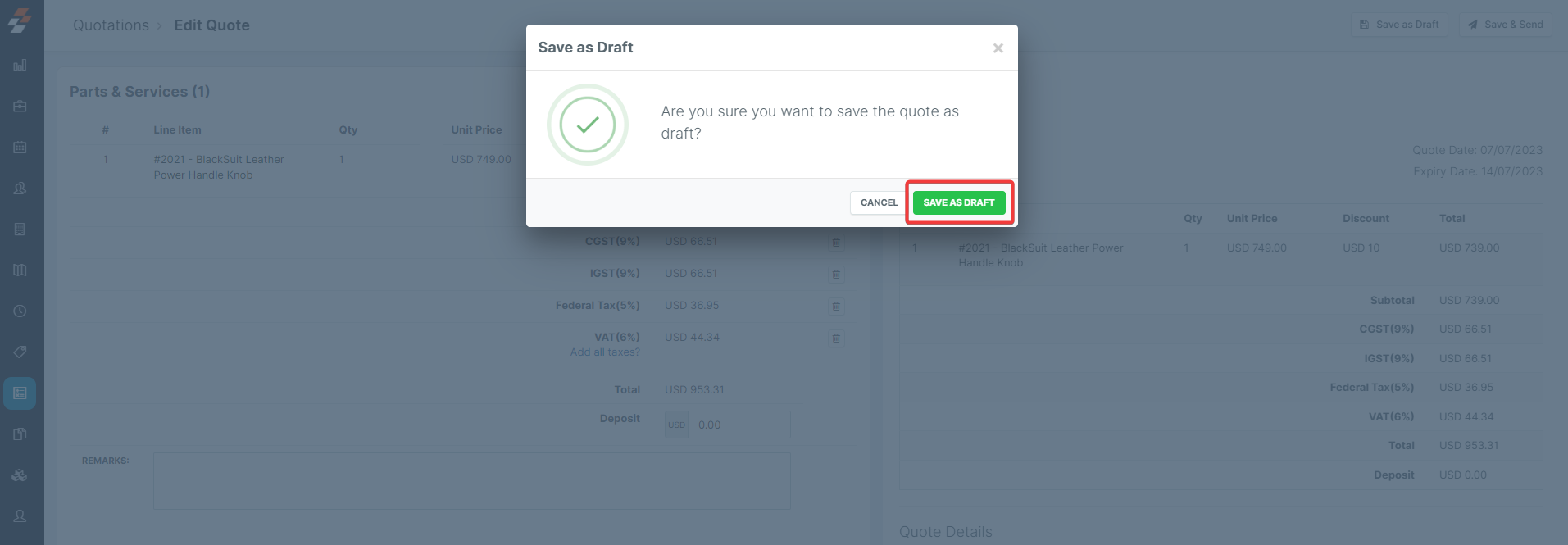
Task: Click the Add all taxes? link
Action: tap(605, 352)
